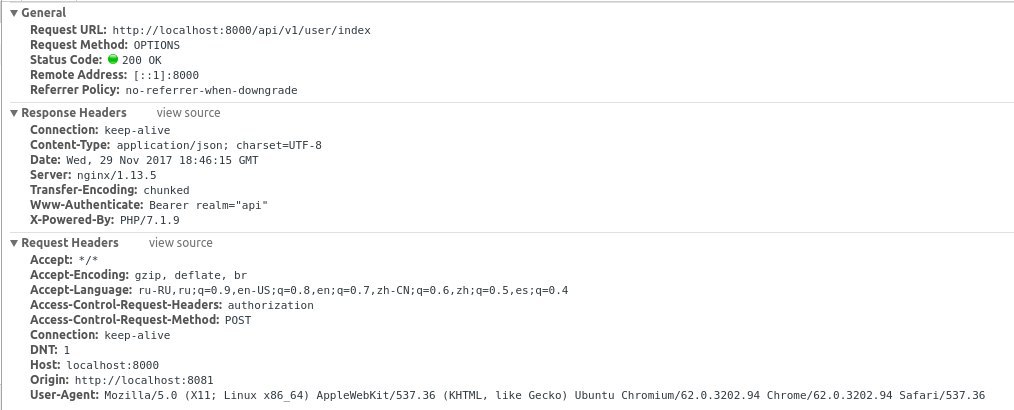
Task: Select the Request URL value
Action: 241,30
